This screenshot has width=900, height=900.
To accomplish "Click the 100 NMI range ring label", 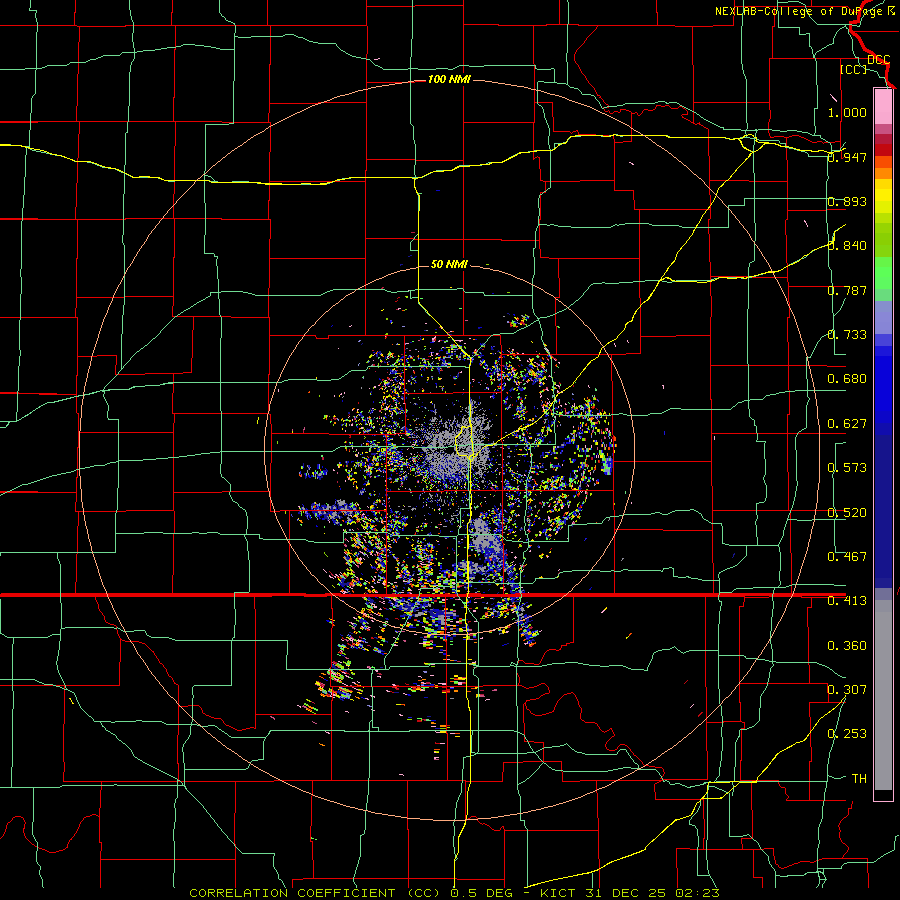I will [449, 79].
